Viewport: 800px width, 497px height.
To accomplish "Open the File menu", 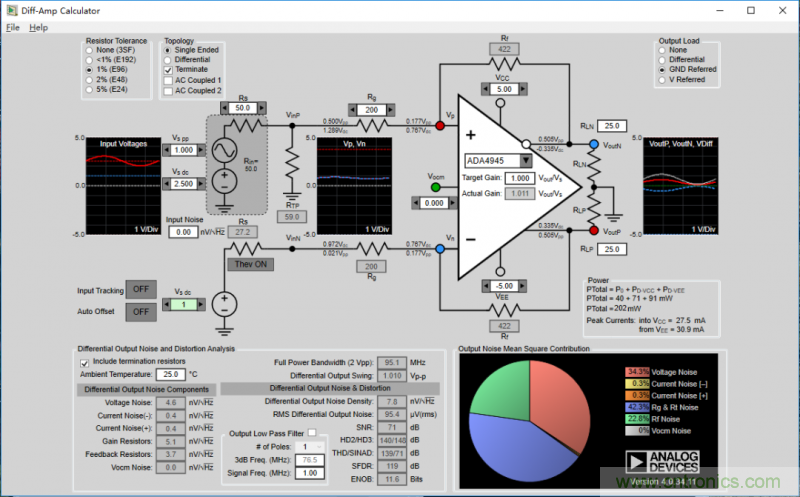I will coord(12,27).
